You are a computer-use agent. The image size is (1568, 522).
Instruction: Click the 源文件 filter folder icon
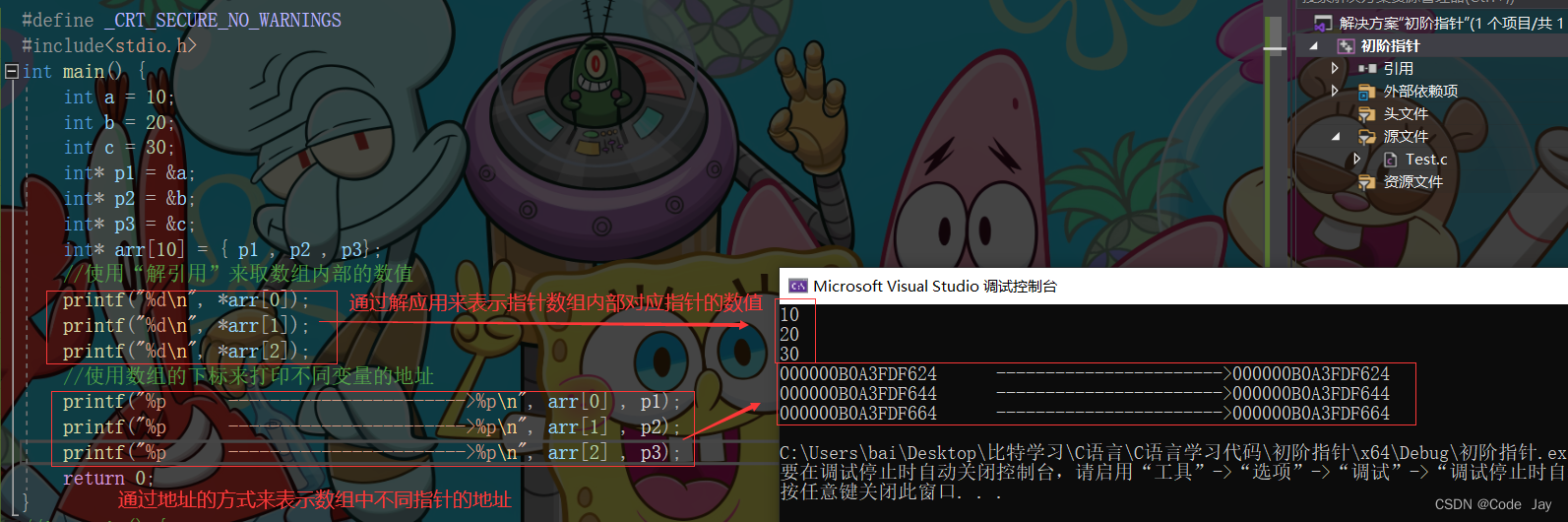1367,137
